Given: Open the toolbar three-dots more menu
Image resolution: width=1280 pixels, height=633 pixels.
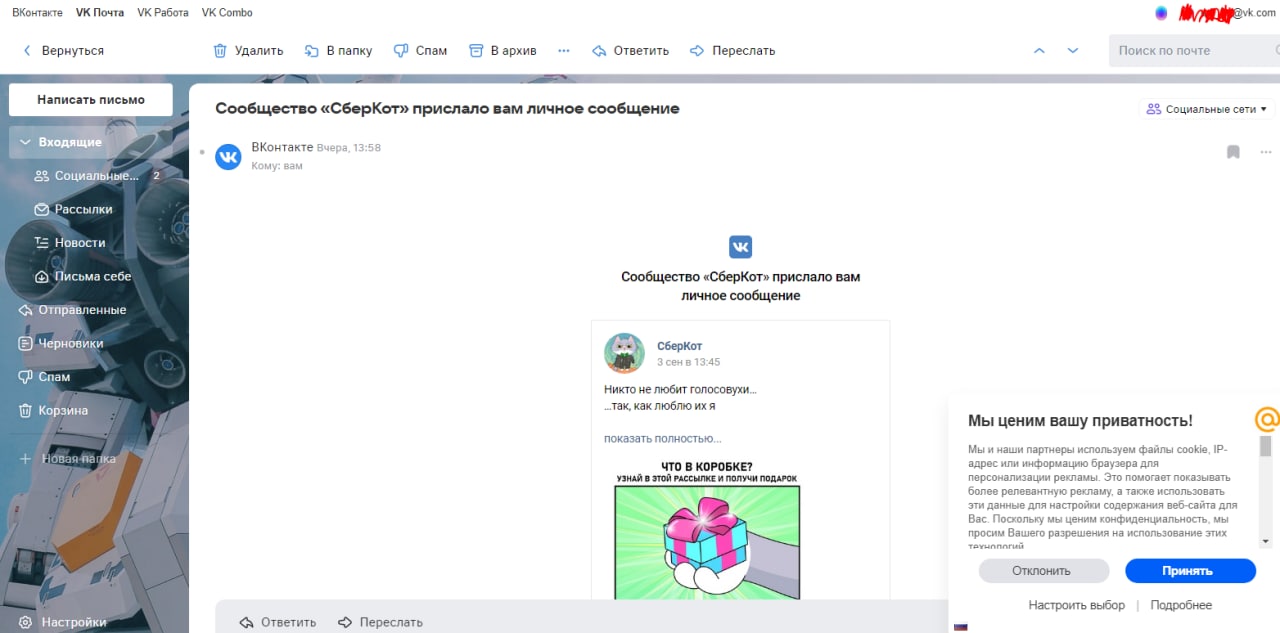Looking at the screenshot, I should [564, 50].
